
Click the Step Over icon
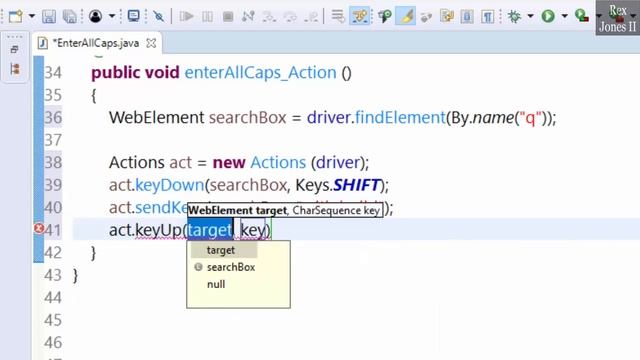(x=290, y=16)
